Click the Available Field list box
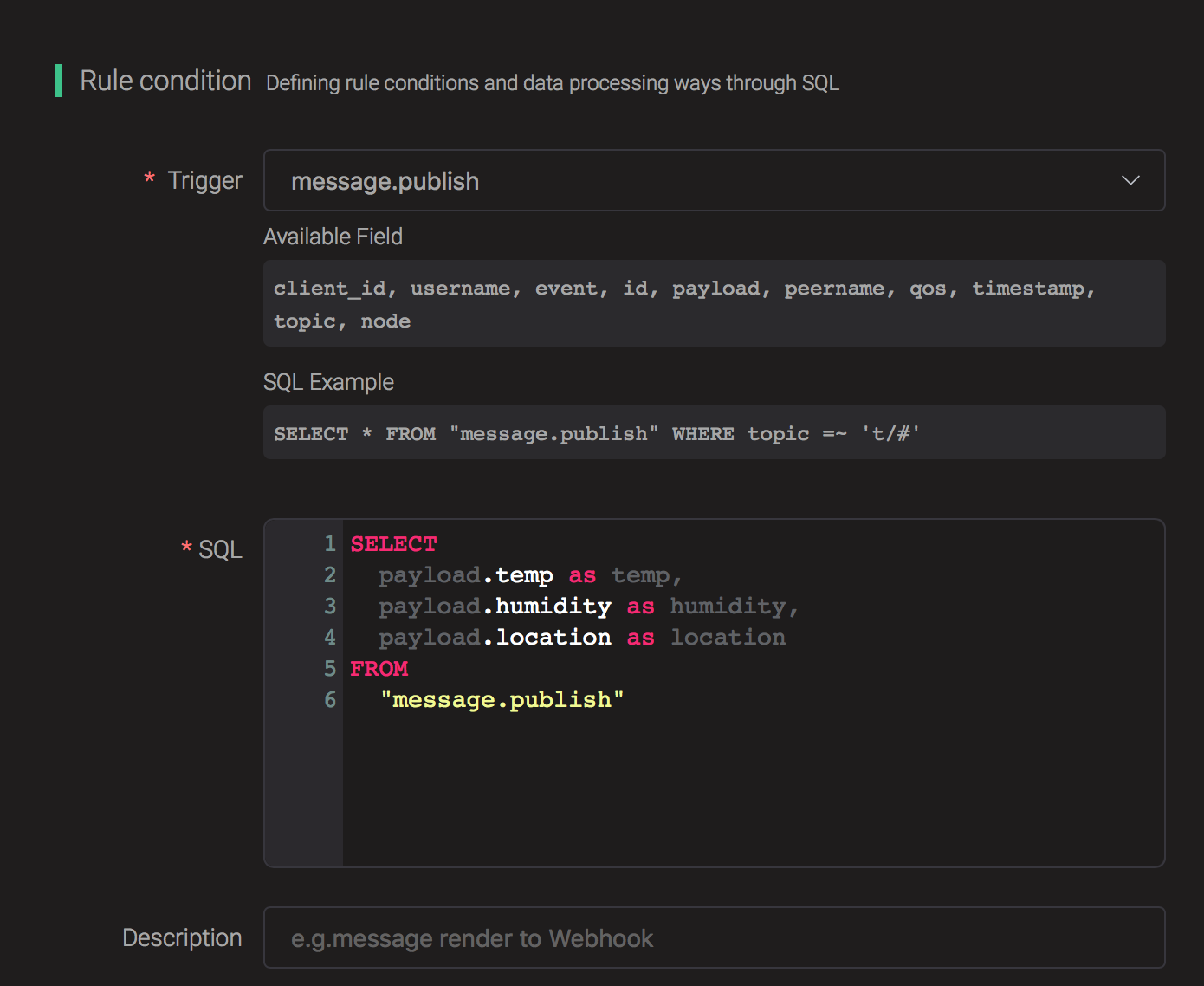The width and height of the screenshot is (1204, 986). click(714, 303)
